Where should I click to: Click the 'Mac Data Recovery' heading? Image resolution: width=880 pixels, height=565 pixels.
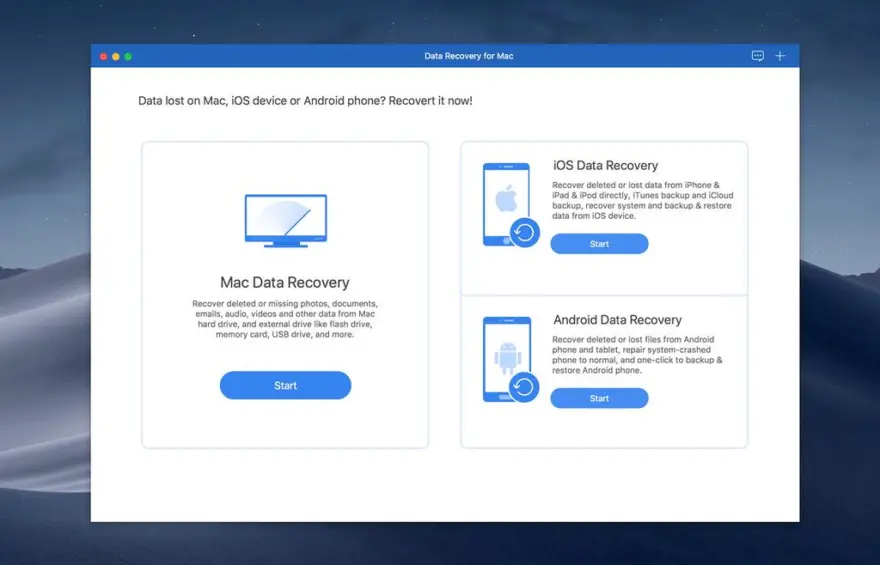click(285, 282)
